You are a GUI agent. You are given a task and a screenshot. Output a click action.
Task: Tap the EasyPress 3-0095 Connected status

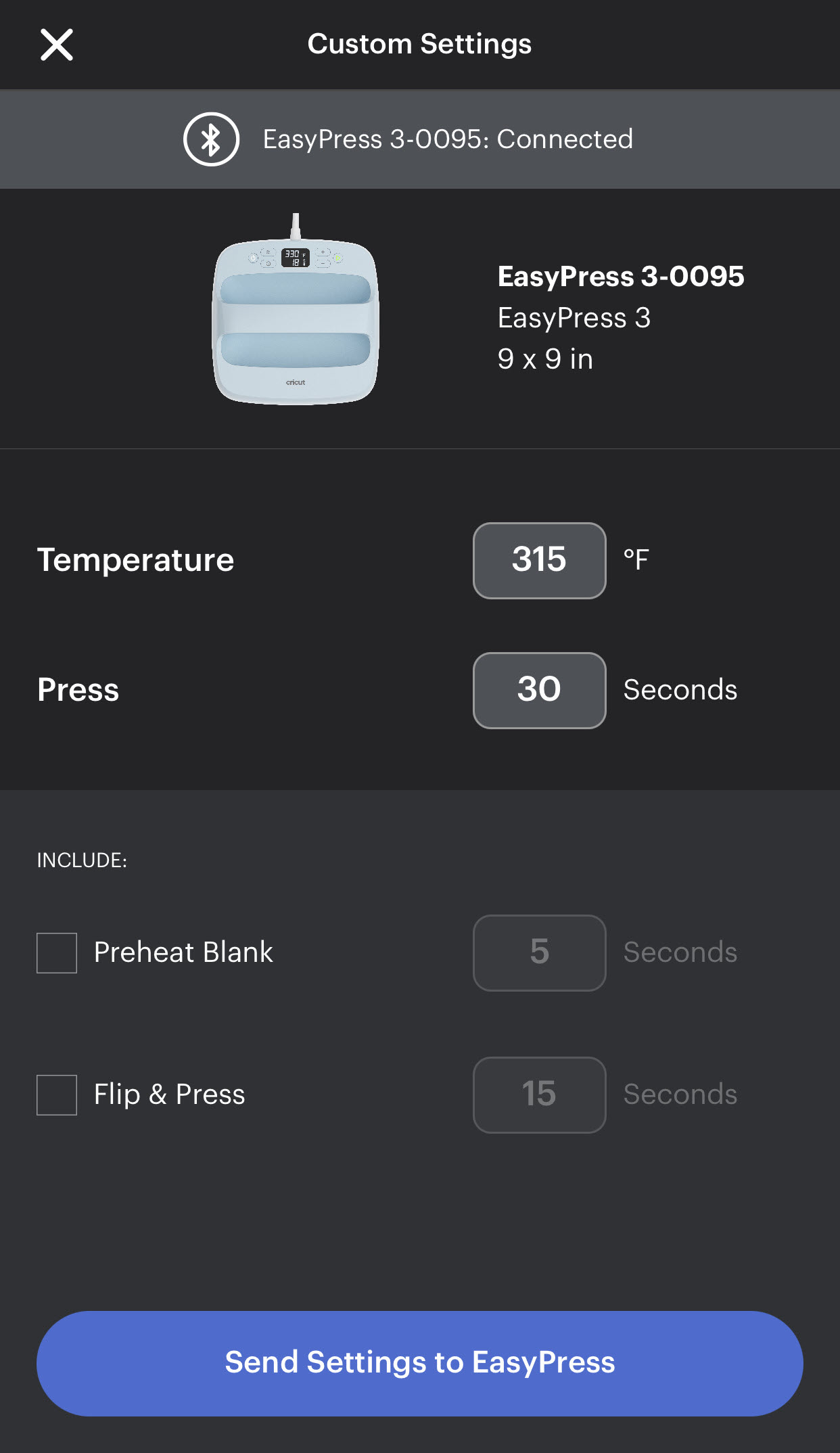[x=448, y=139]
